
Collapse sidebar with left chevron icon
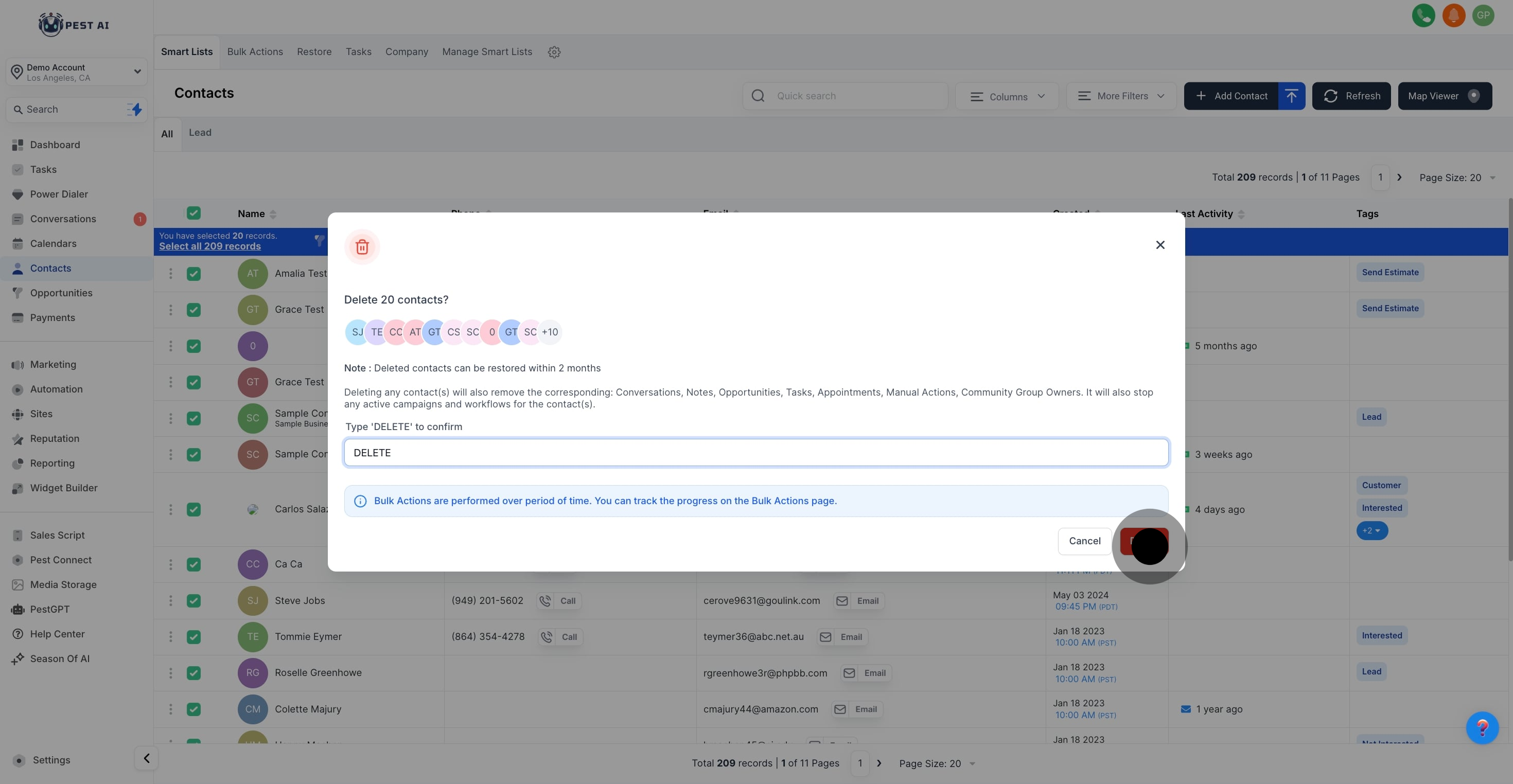tap(146, 758)
